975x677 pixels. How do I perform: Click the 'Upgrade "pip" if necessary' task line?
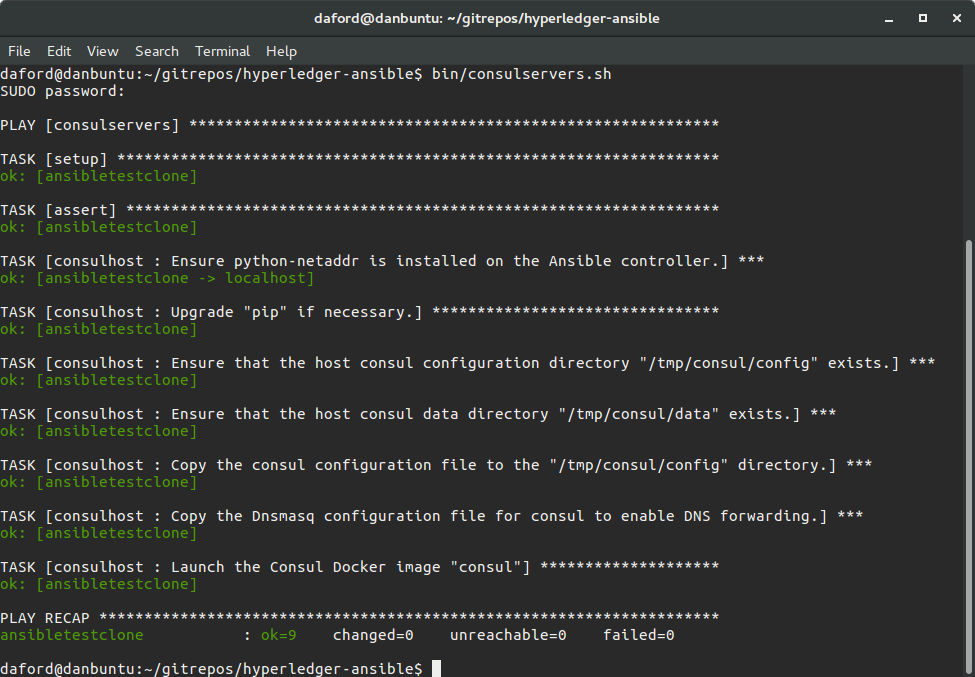point(359,311)
